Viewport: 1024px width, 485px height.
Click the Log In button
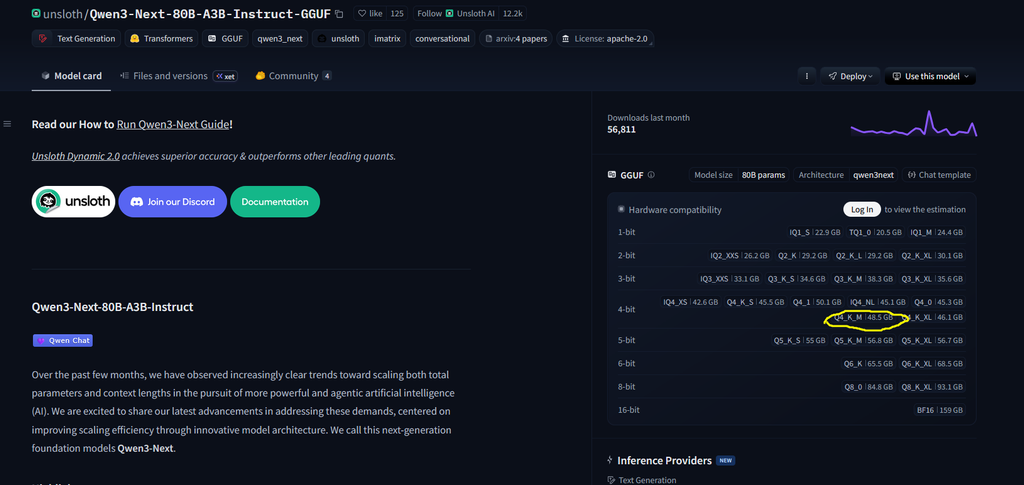click(862, 209)
